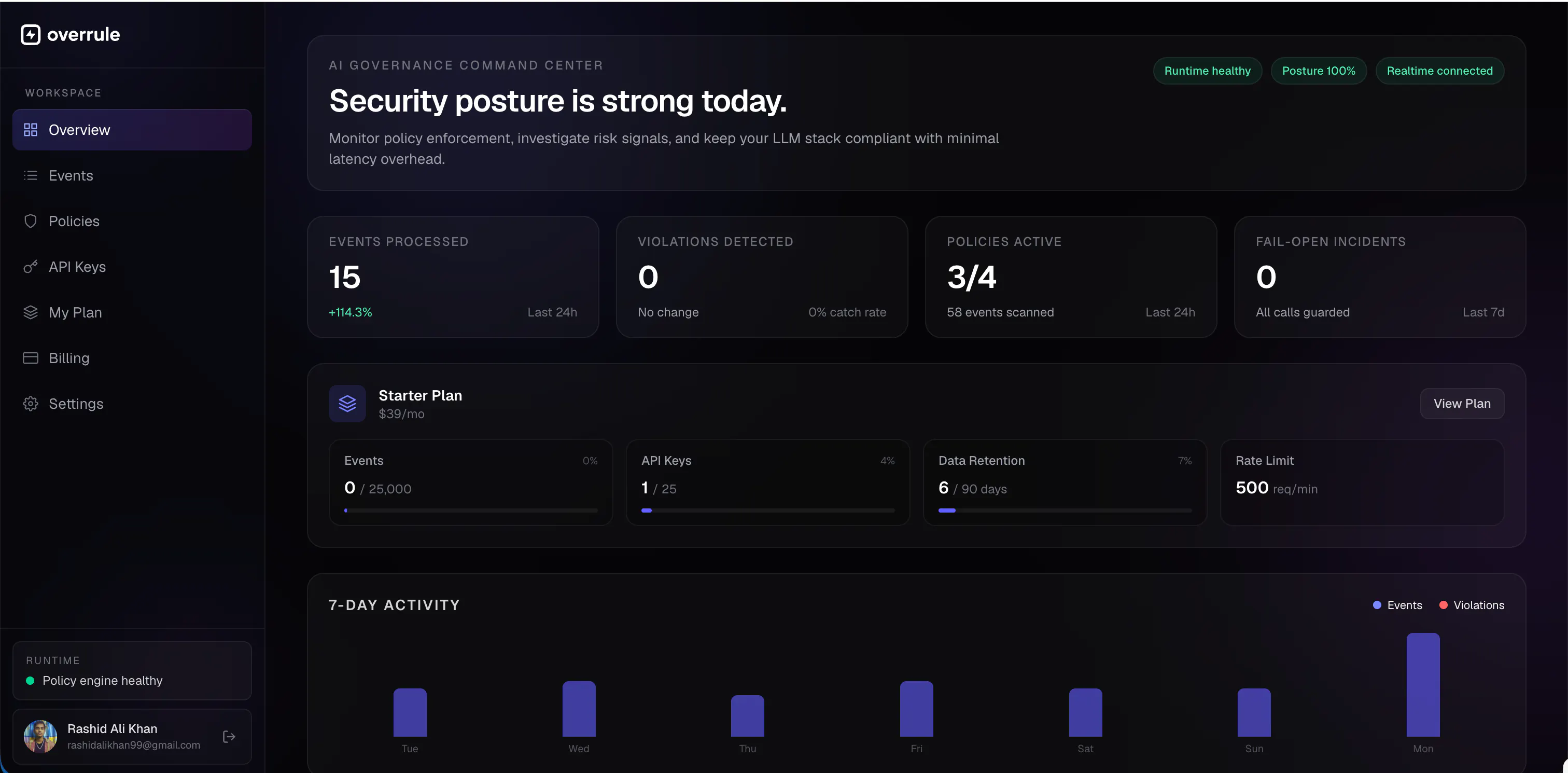Click the 'All calls guarded' text
1568x773 pixels.
pos(1303,312)
